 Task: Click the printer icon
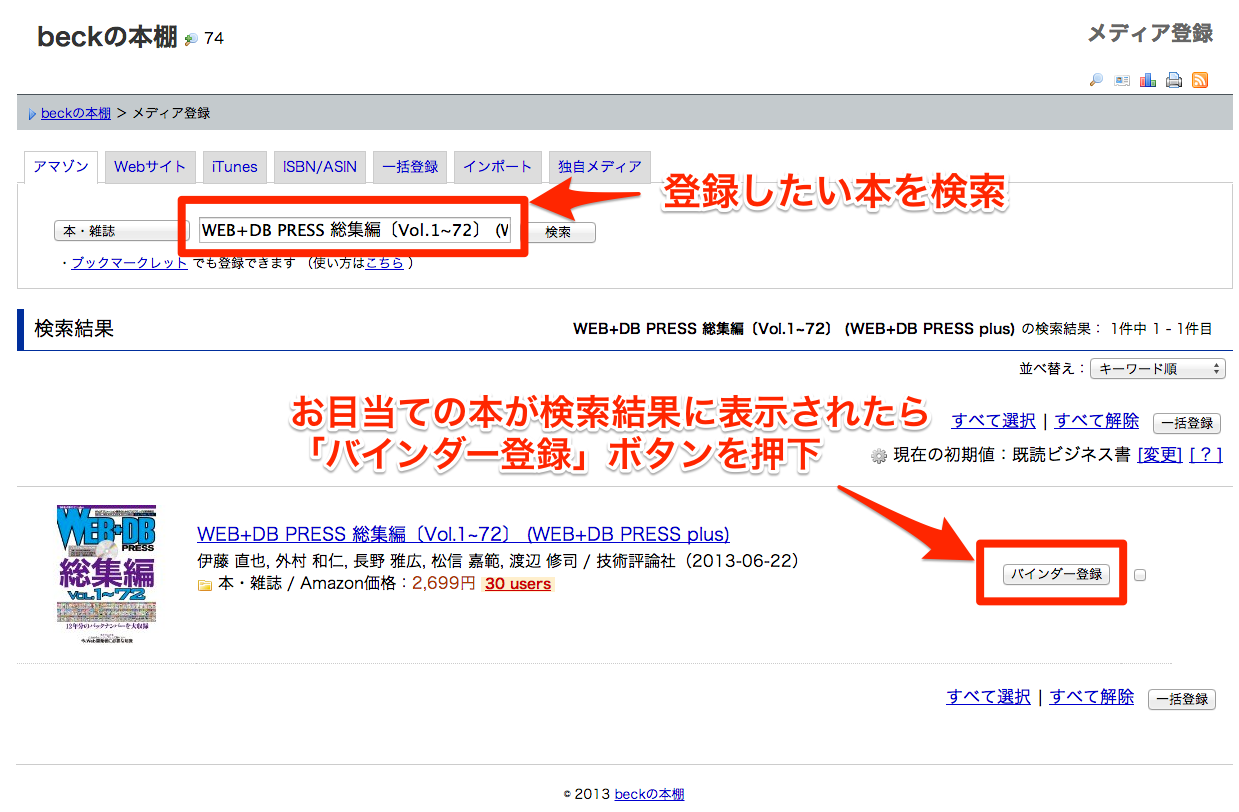(x=1174, y=80)
